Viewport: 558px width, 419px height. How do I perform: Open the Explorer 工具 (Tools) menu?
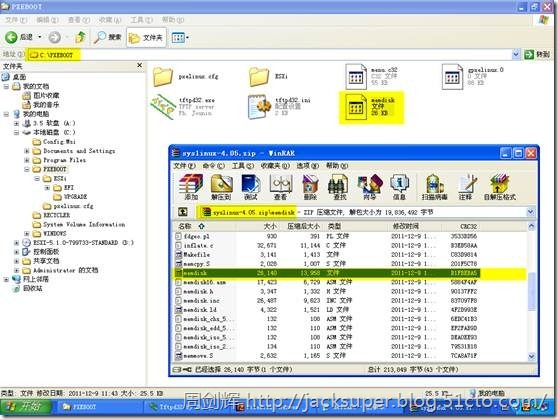tap(141, 20)
